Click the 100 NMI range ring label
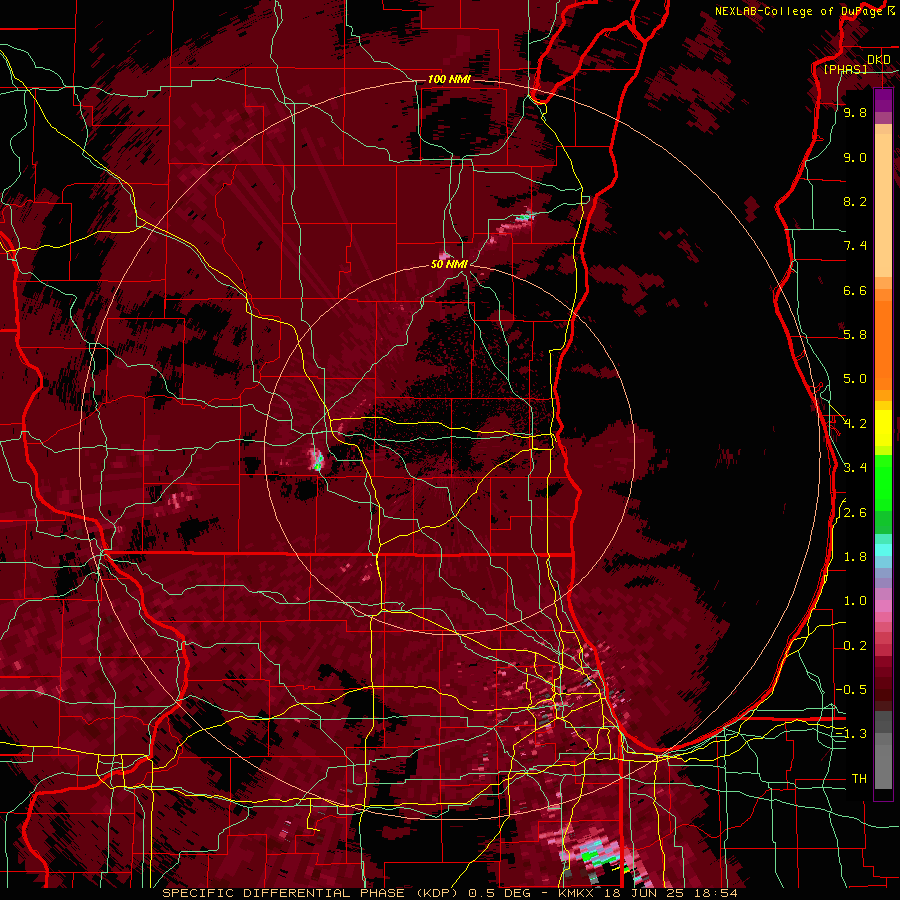 tap(449, 79)
